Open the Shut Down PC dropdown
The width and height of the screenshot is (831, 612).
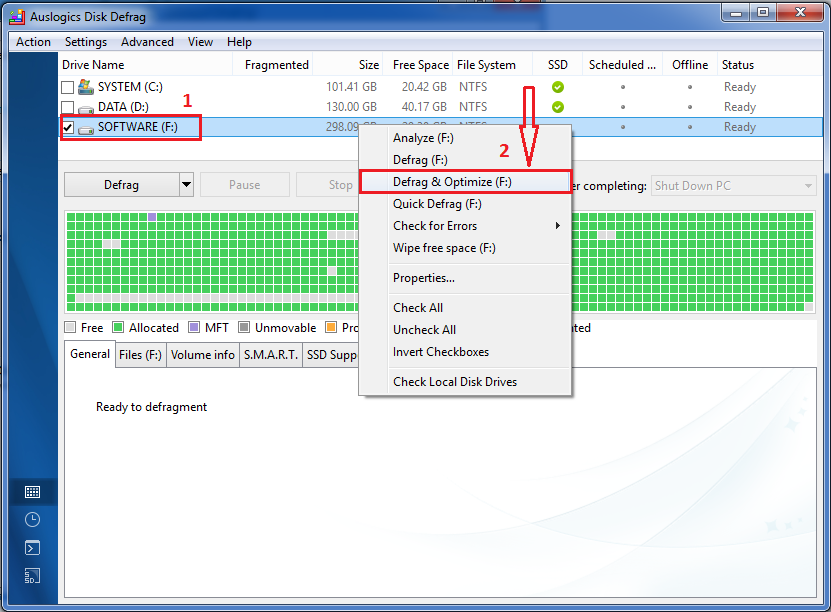click(x=734, y=185)
